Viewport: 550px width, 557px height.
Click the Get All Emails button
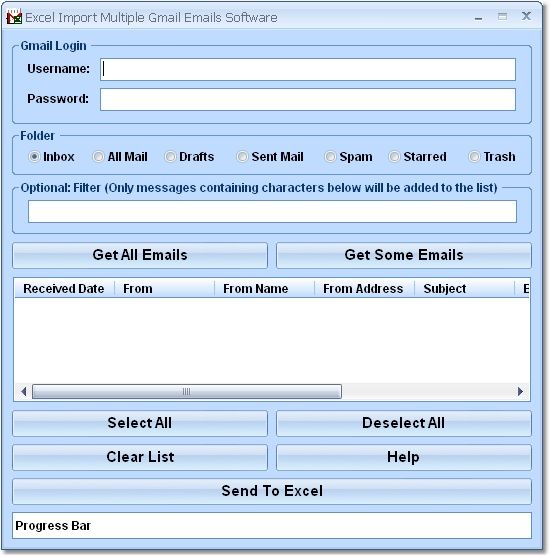[x=140, y=255]
